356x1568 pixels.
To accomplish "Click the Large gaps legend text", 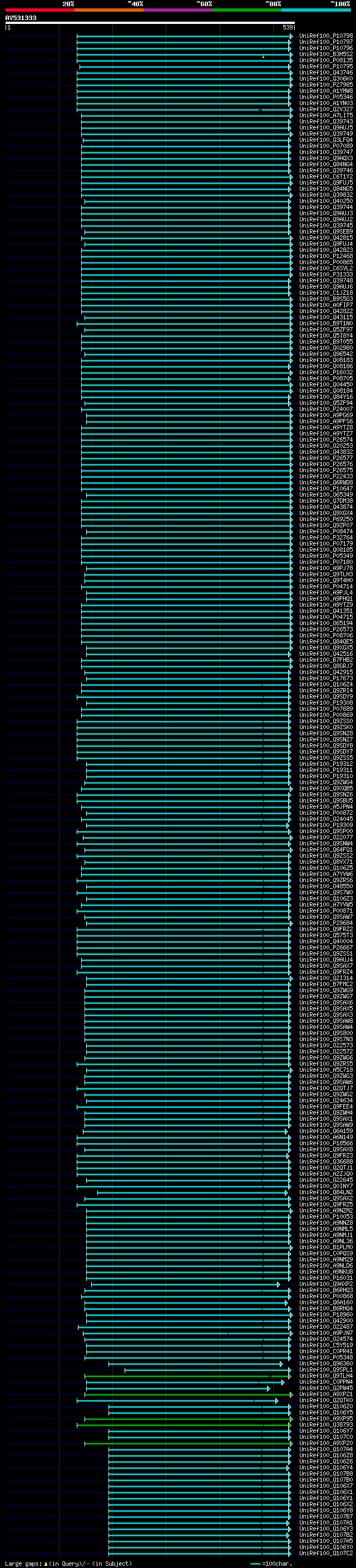I will 67,1564.
